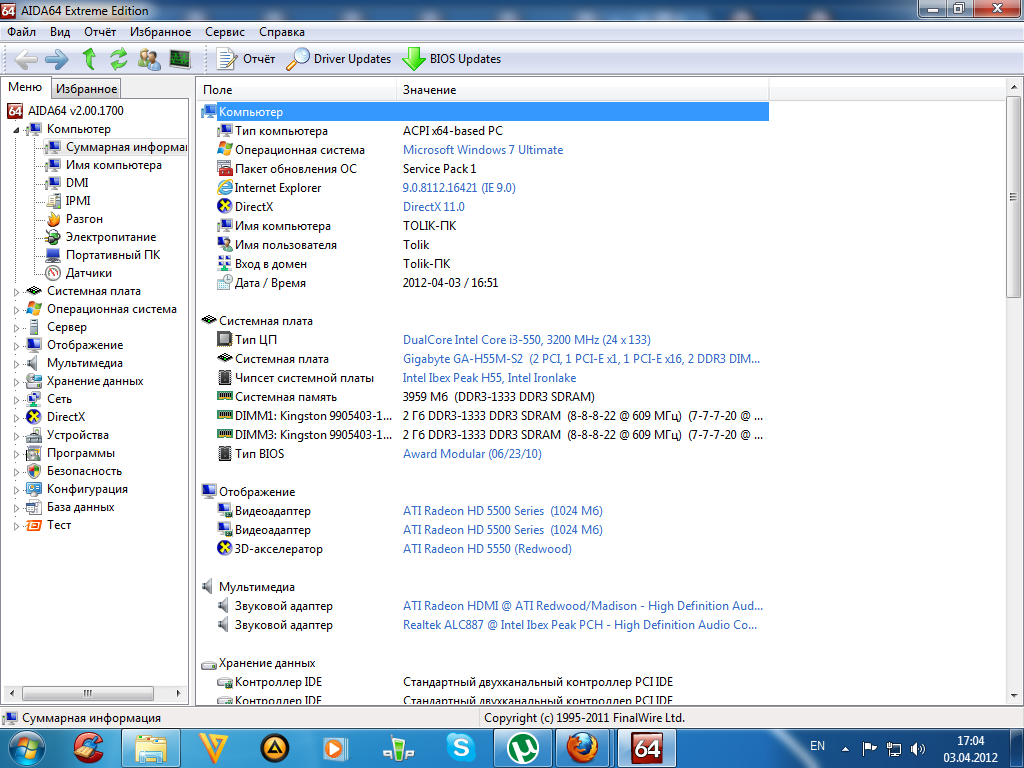1024x768 pixels.
Task: Open the Realtek ALC887 audio link
Action: pos(580,624)
